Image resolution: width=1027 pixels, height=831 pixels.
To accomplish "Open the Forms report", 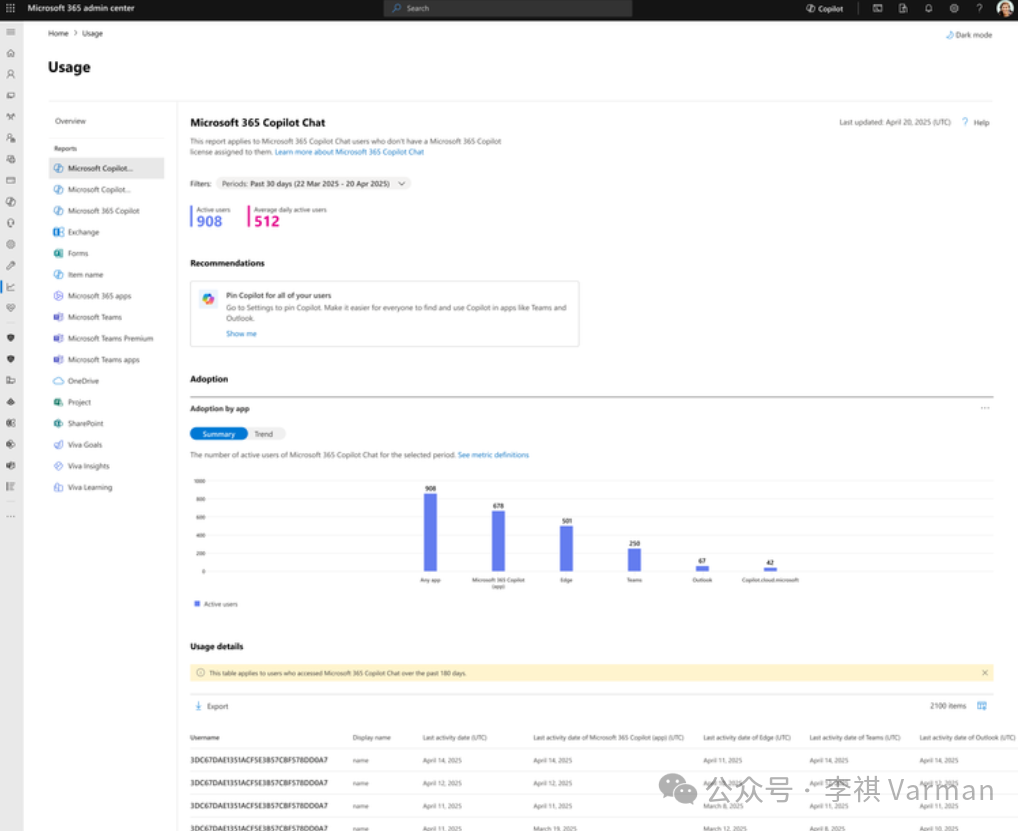I will pos(78,253).
